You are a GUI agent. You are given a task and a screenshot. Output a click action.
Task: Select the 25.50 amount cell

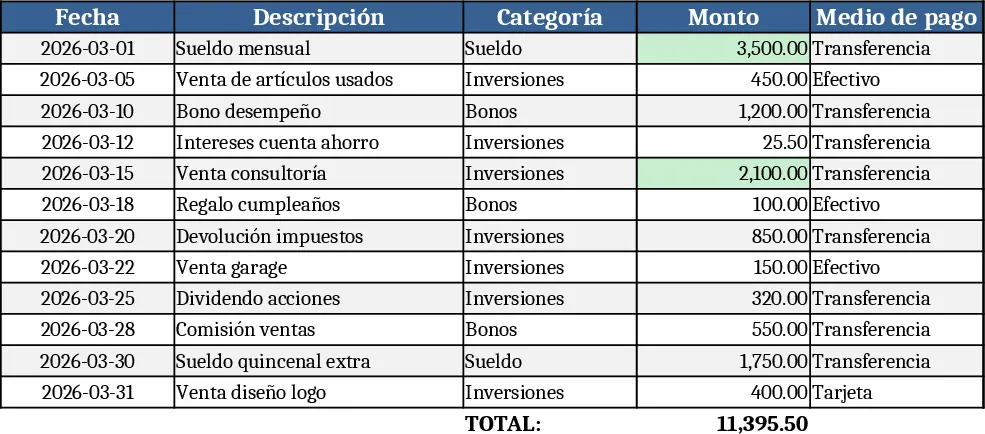point(723,143)
